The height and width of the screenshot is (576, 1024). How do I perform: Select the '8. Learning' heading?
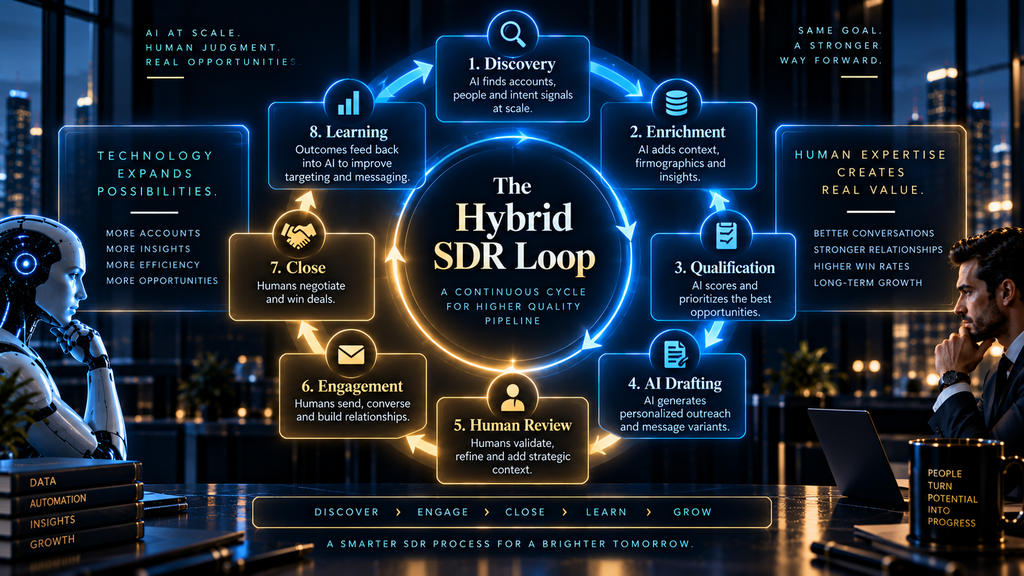[x=348, y=132]
